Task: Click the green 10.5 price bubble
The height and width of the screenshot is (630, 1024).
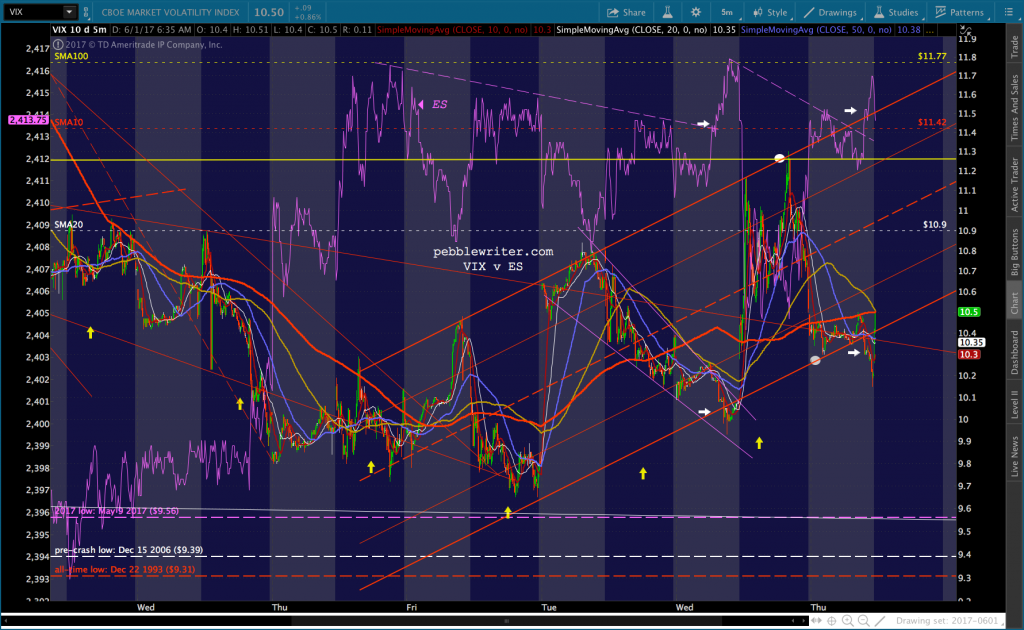Action: (x=968, y=312)
